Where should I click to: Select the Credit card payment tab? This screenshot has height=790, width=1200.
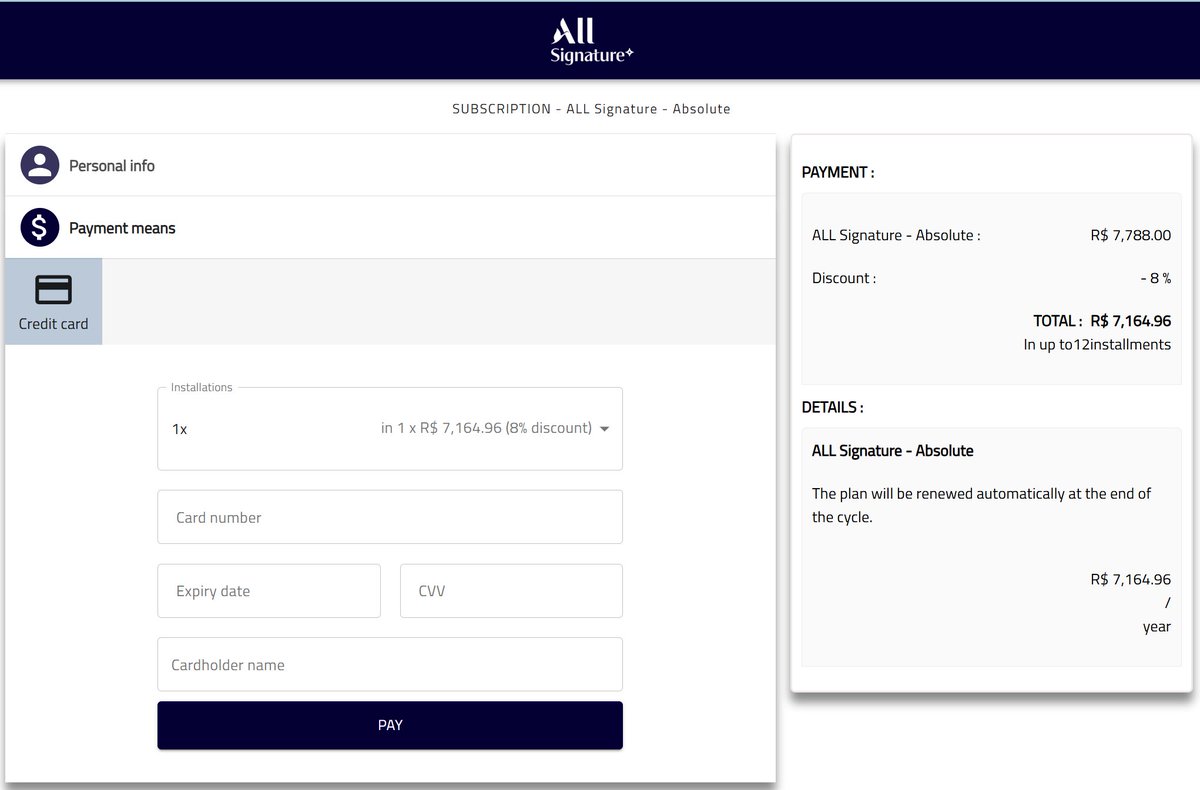pos(53,302)
